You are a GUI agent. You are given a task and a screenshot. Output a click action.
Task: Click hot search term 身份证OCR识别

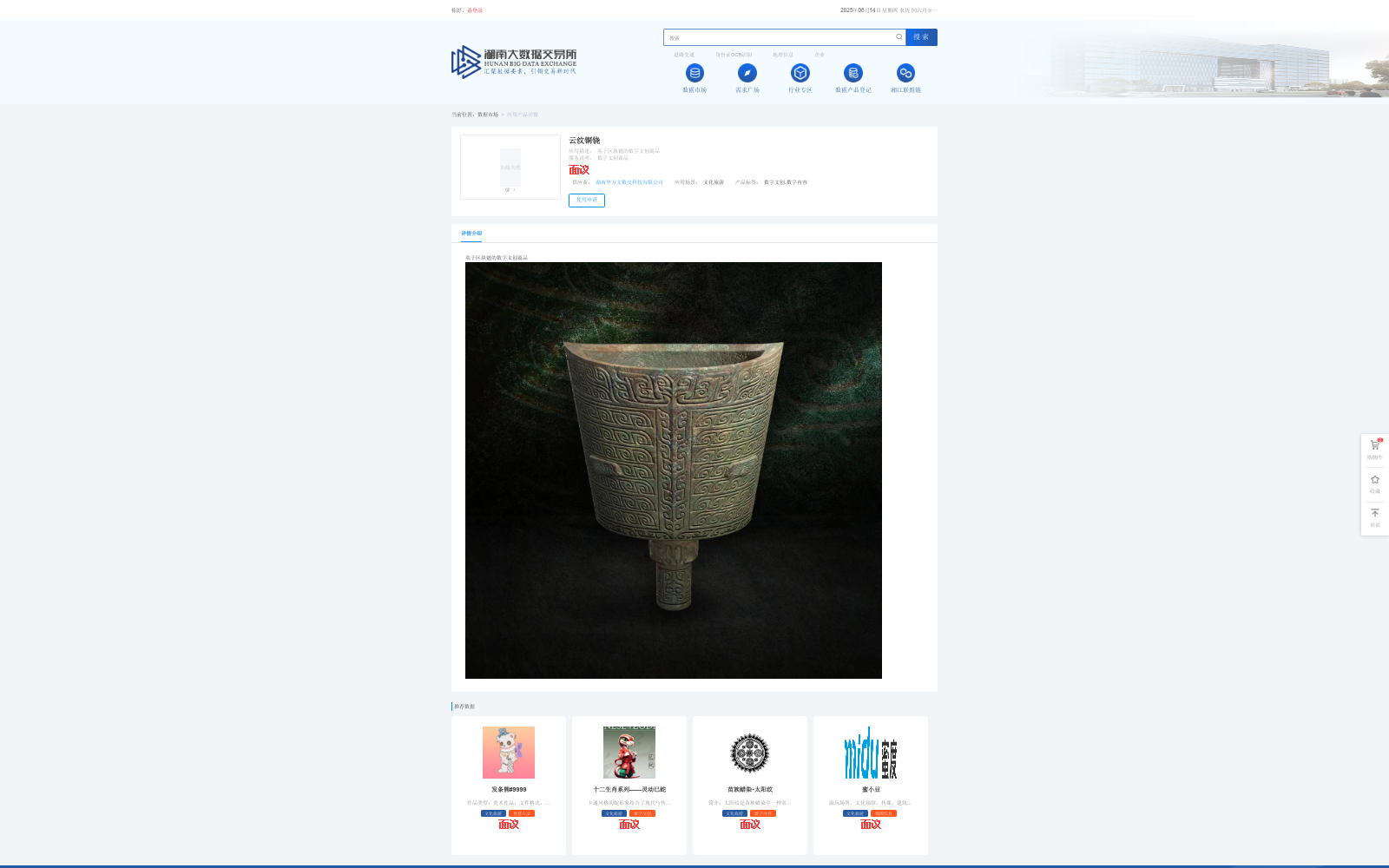[734, 55]
